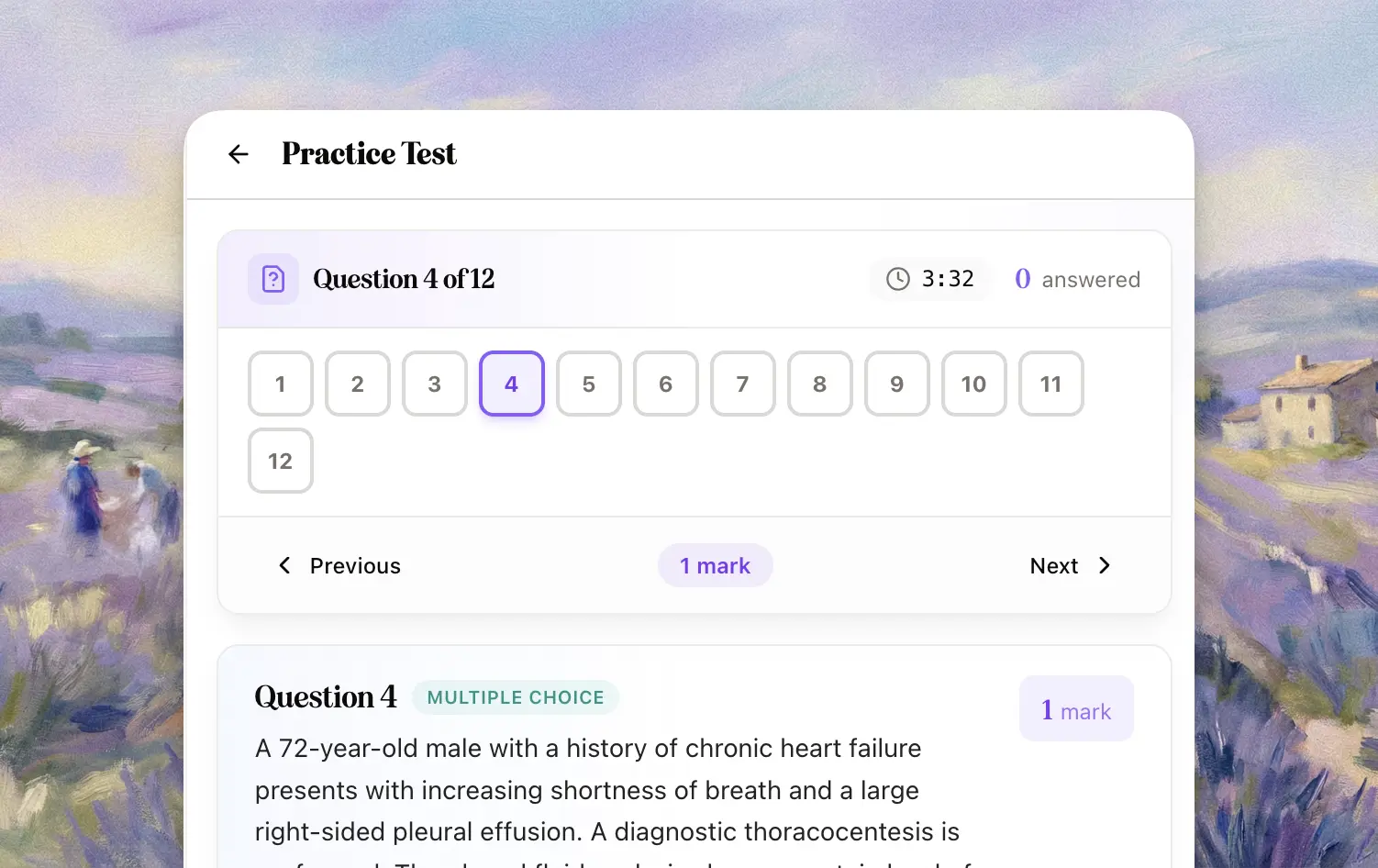
Task: Click the Previous navigation link
Action: (354, 565)
